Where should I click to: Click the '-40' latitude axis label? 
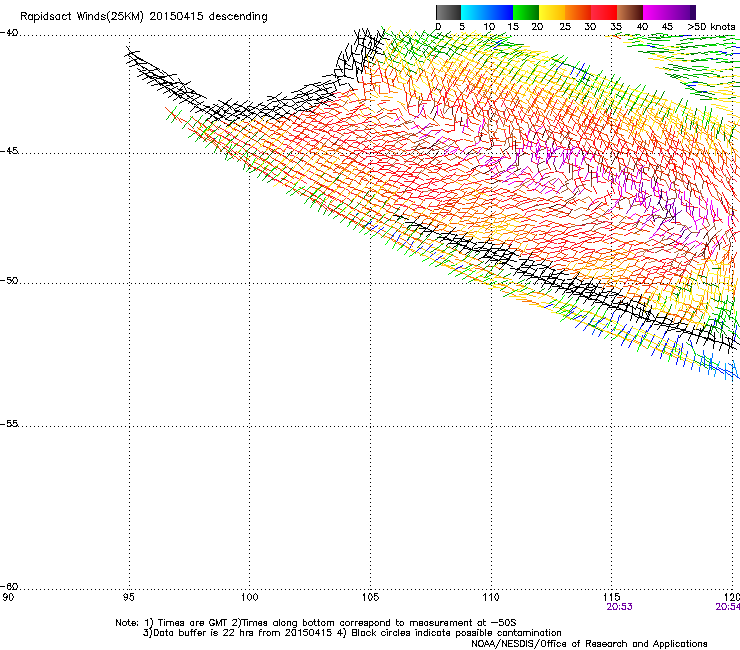(x=9, y=33)
